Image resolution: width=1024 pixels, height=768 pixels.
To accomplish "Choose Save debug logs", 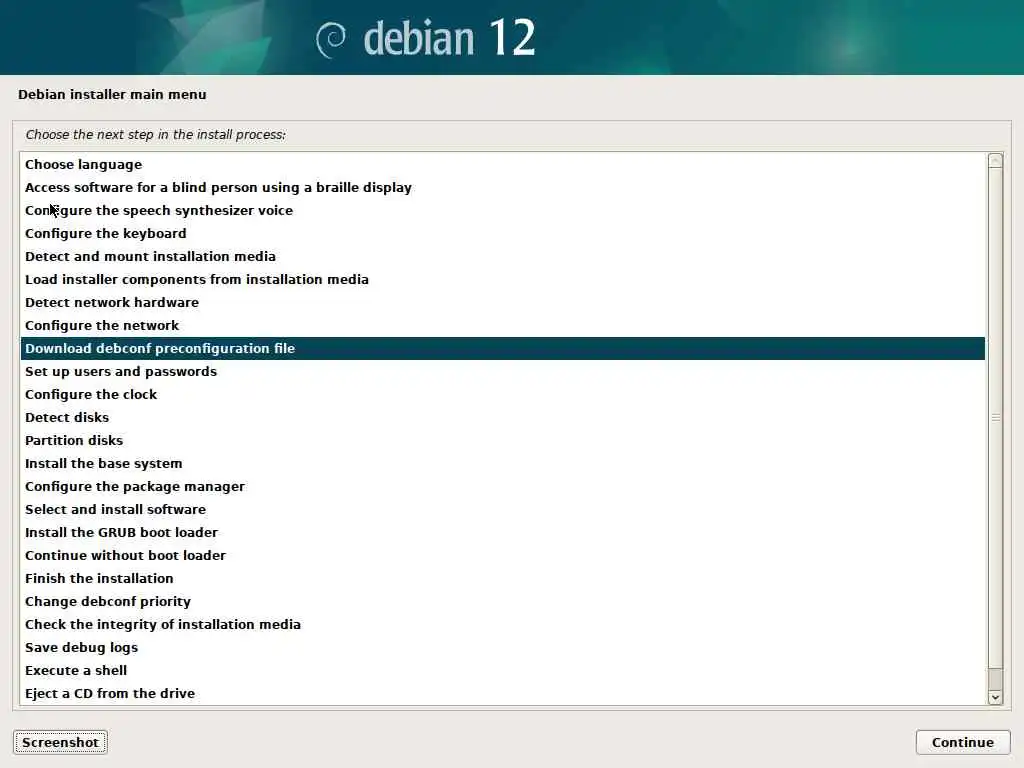I will pos(502,647).
